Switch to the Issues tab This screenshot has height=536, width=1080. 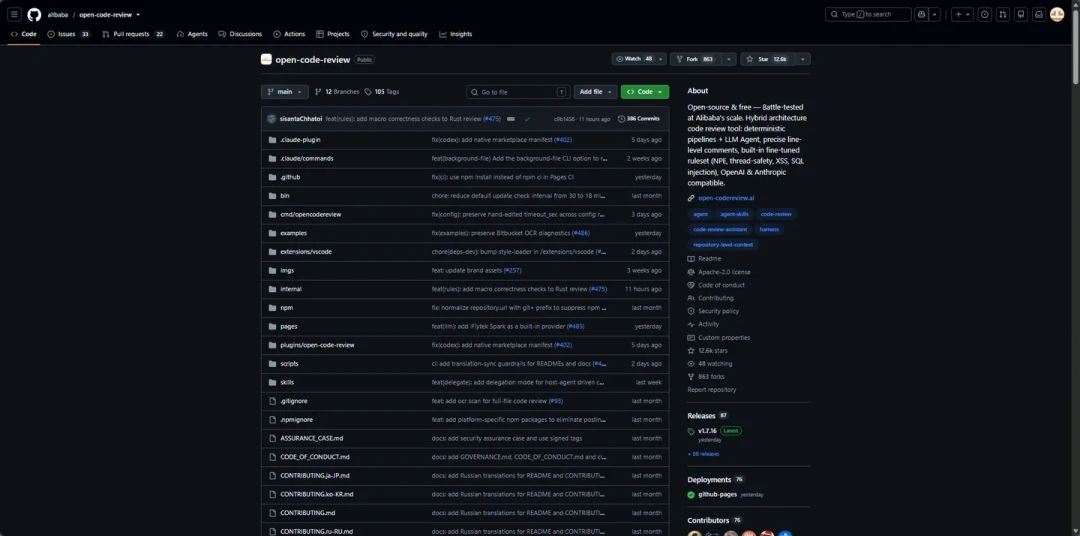click(x=69, y=34)
